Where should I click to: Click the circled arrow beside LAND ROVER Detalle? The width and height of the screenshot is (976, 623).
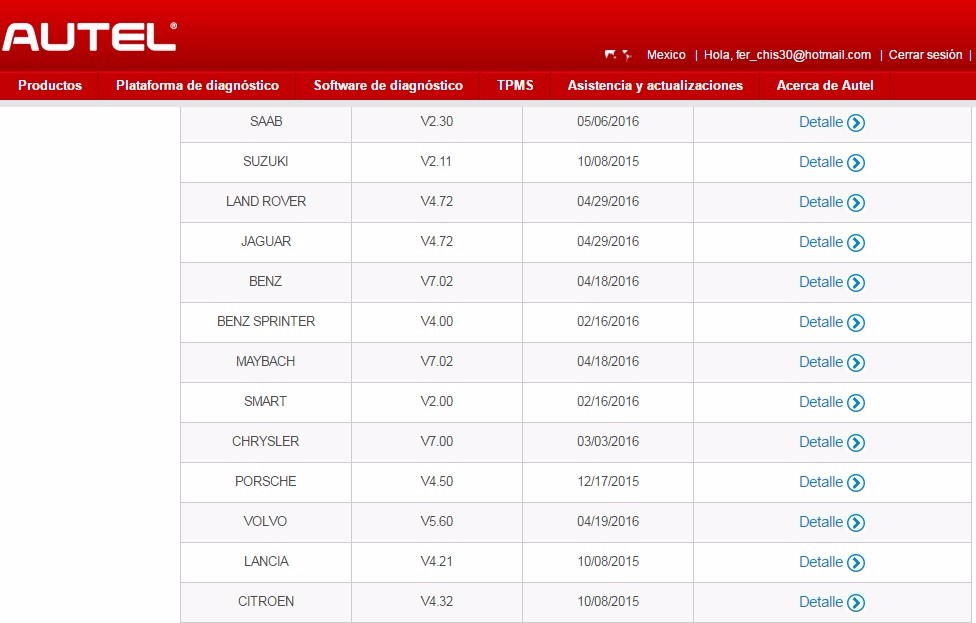tap(856, 203)
